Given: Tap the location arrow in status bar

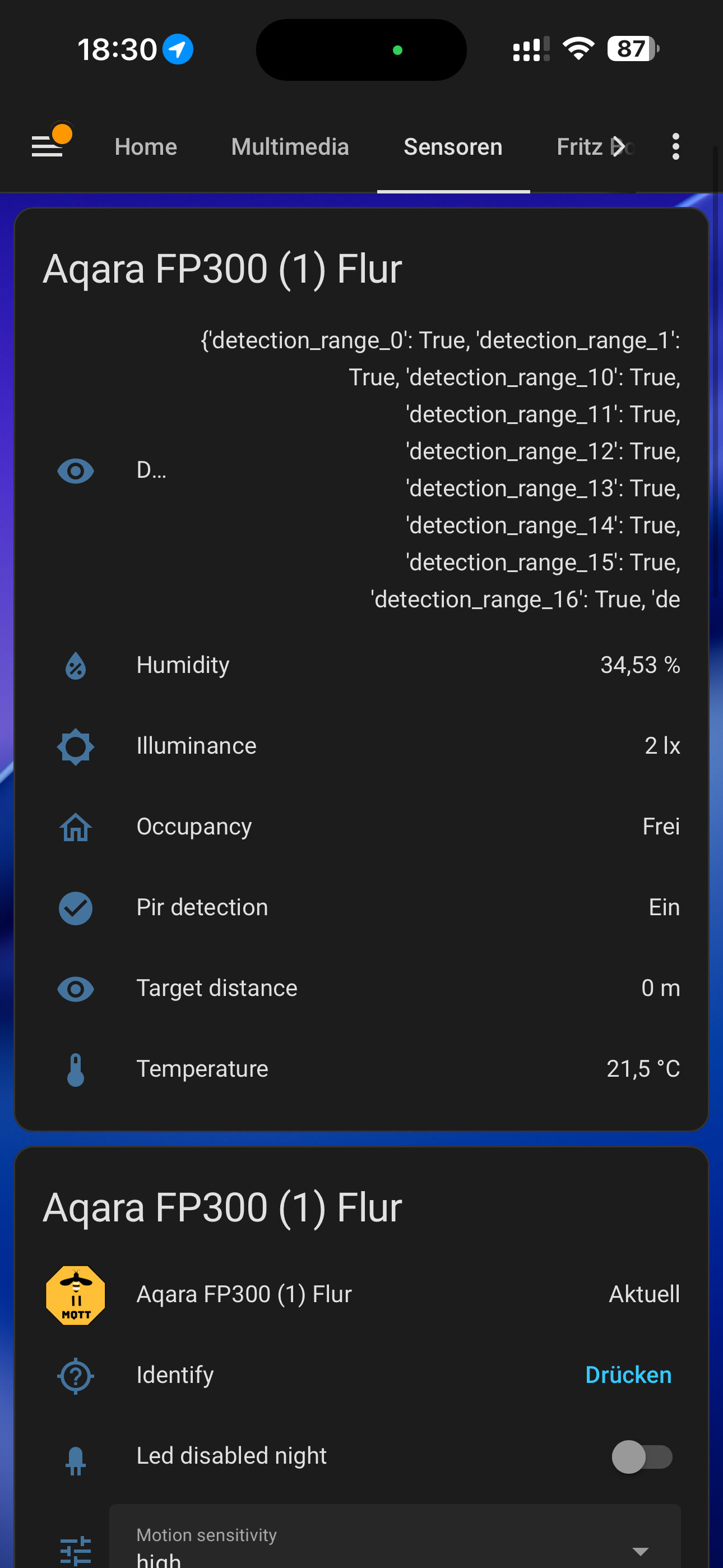Looking at the screenshot, I should 178,49.
